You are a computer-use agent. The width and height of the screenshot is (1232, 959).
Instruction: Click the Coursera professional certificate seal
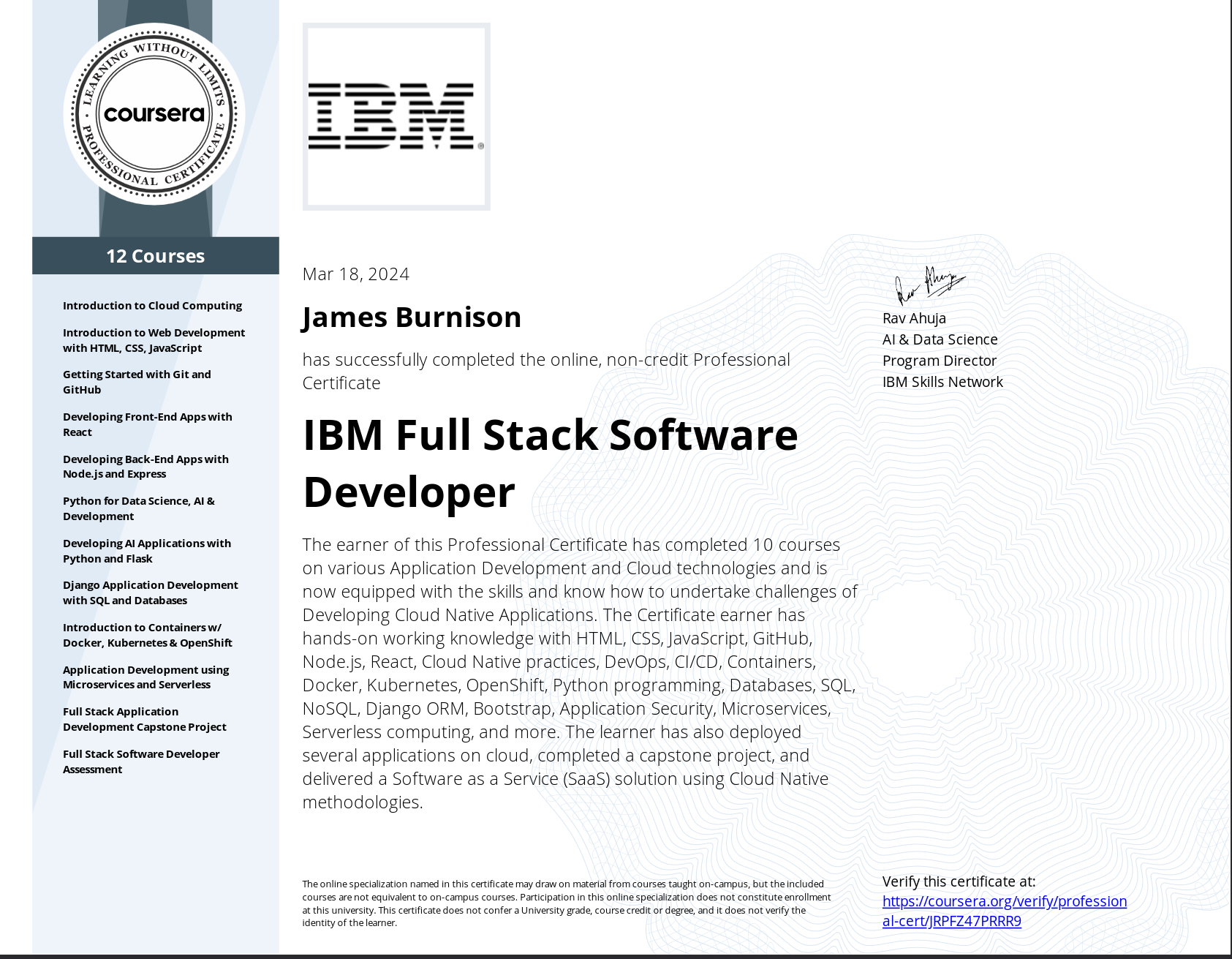point(154,114)
